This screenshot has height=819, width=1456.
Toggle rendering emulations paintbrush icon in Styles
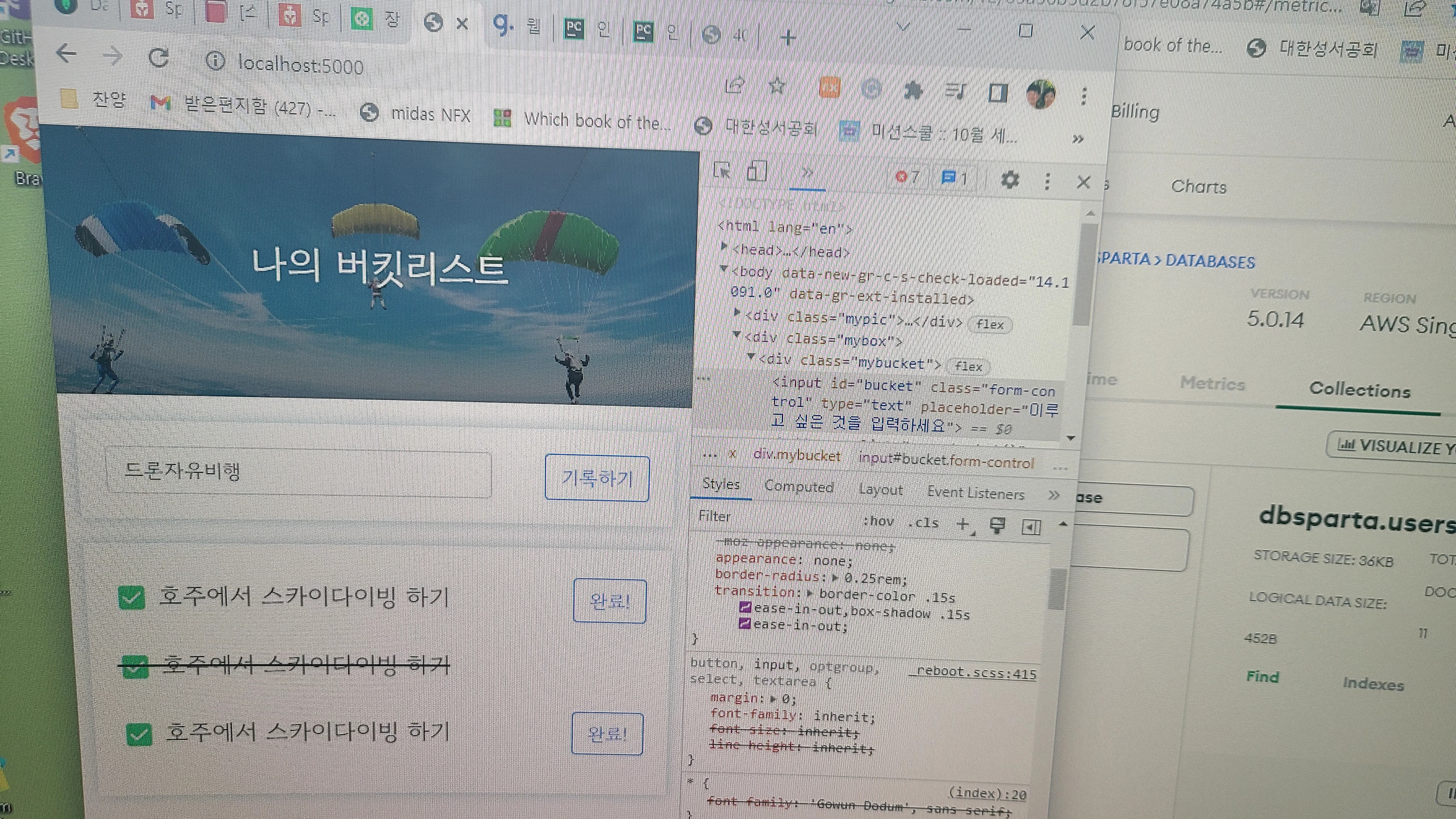(998, 526)
